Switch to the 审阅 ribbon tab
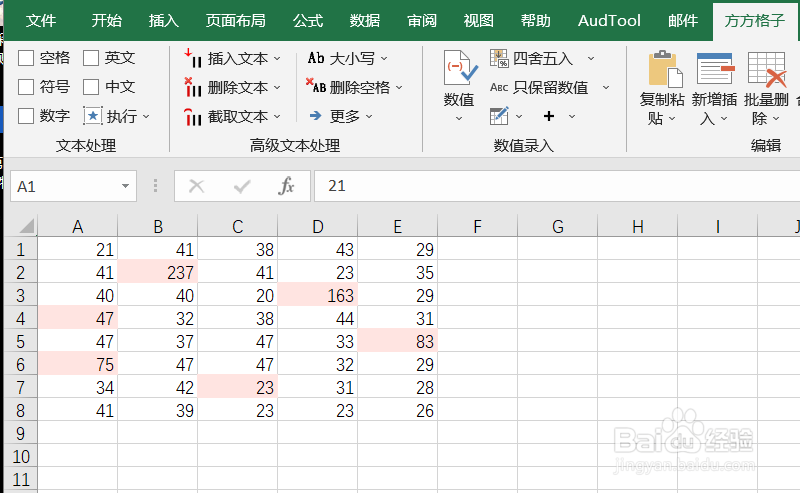The height and width of the screenshot is (493, 800). tap(422, 20)
